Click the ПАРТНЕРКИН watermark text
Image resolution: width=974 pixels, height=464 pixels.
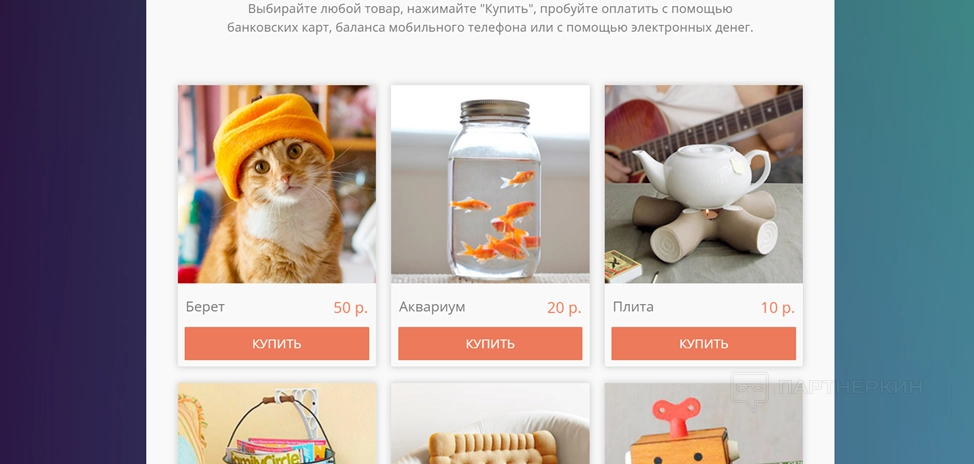pyautogui.click(x=850, y=388)
